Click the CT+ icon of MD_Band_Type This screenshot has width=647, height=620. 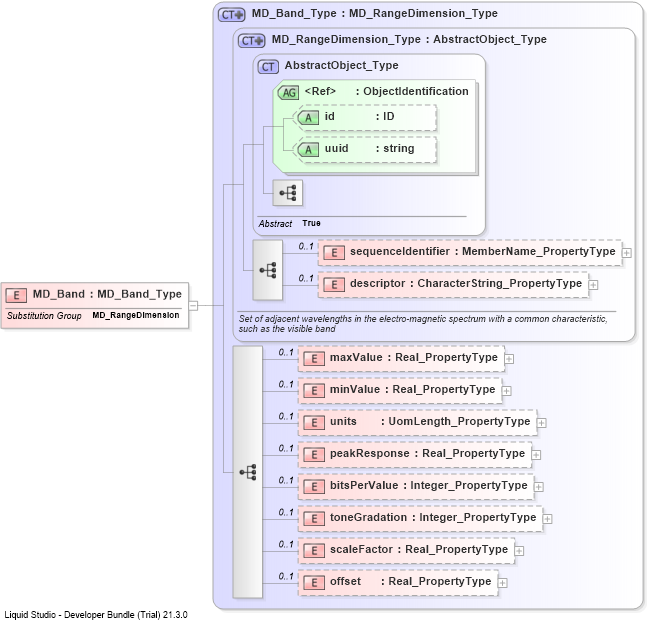point(231,14)
